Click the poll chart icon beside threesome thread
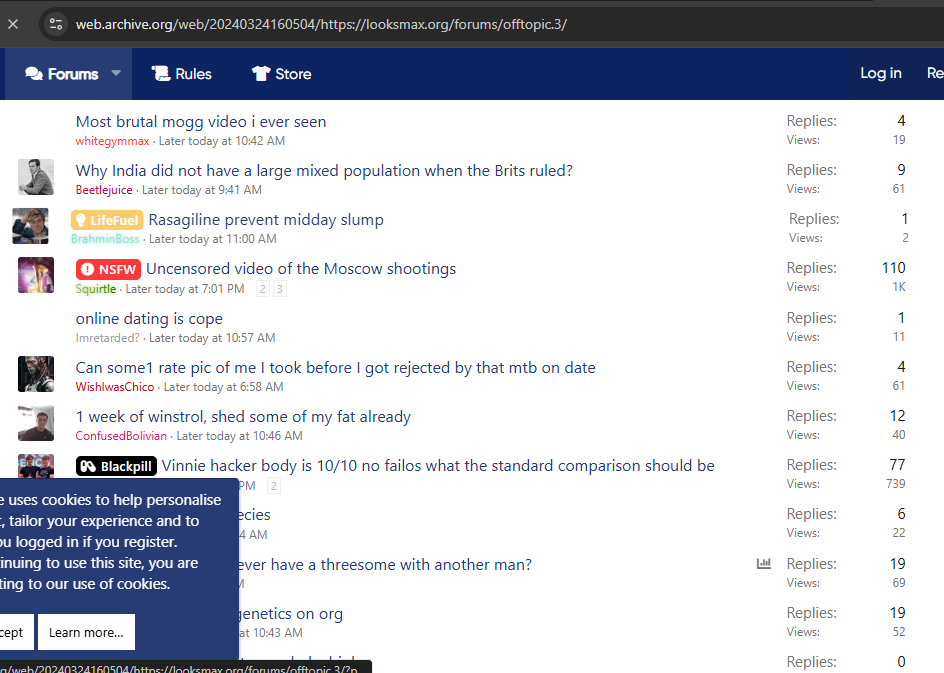The image size is (944, 673). (x=764, y=564)
